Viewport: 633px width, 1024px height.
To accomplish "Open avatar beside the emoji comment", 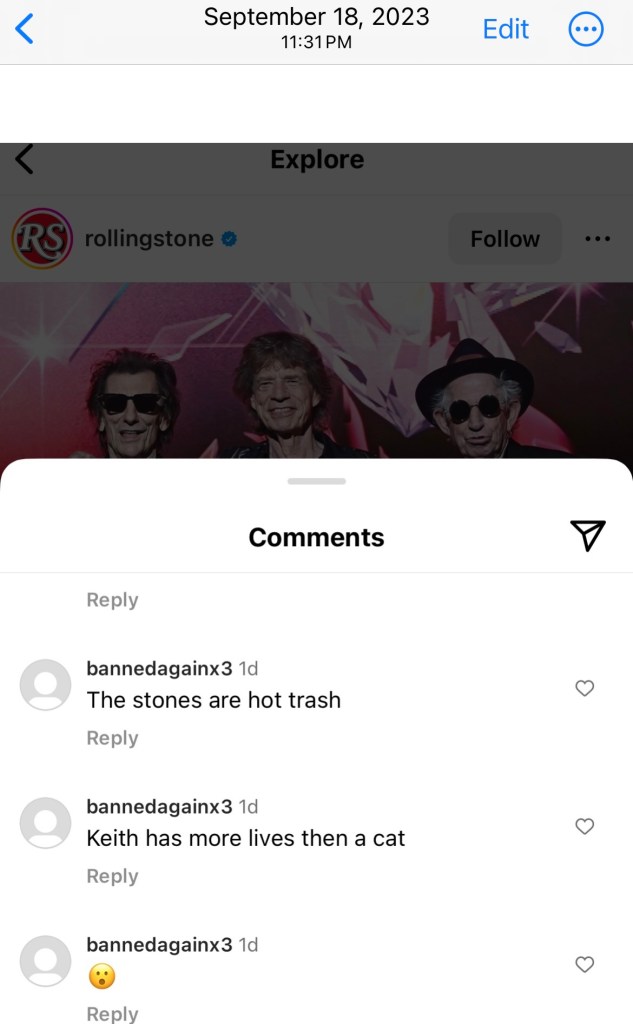I will click(x=46, y=962).
